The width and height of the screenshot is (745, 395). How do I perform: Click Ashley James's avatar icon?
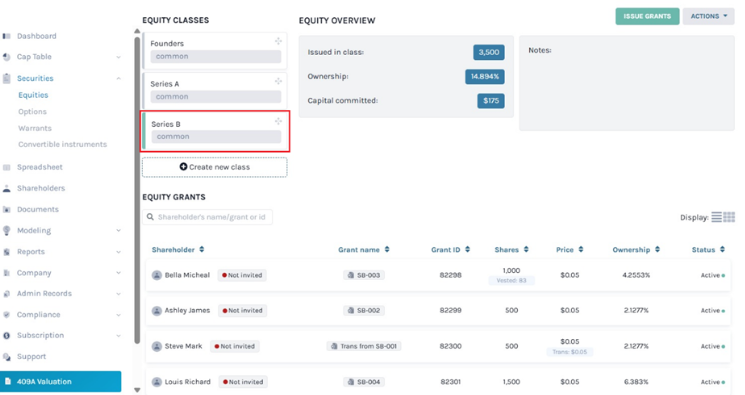point(157,310)
